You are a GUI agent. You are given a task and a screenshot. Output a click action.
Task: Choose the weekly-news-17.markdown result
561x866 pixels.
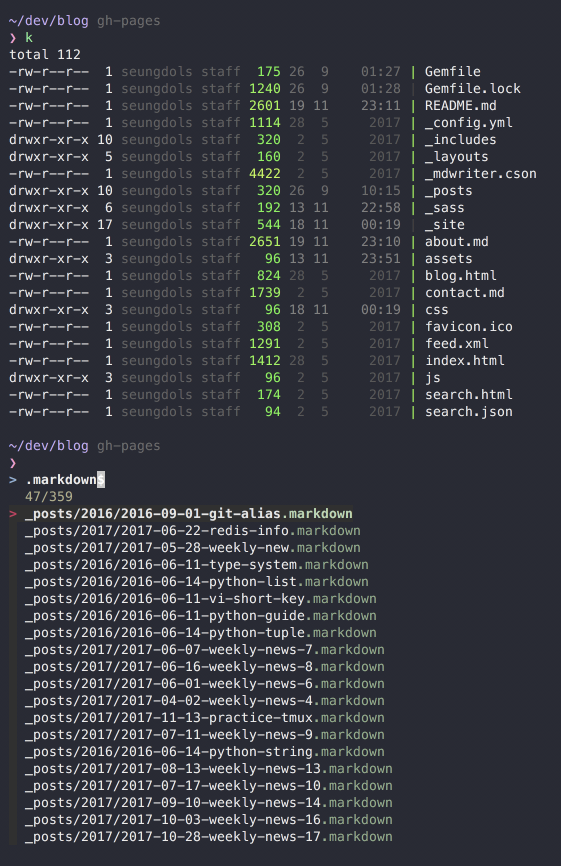pos(209,837)
